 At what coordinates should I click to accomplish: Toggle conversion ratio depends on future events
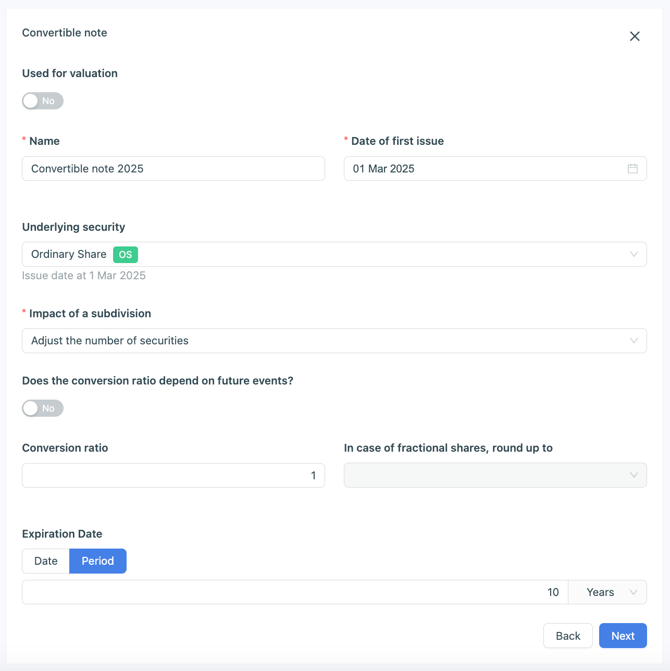click(x=43, y=408)
